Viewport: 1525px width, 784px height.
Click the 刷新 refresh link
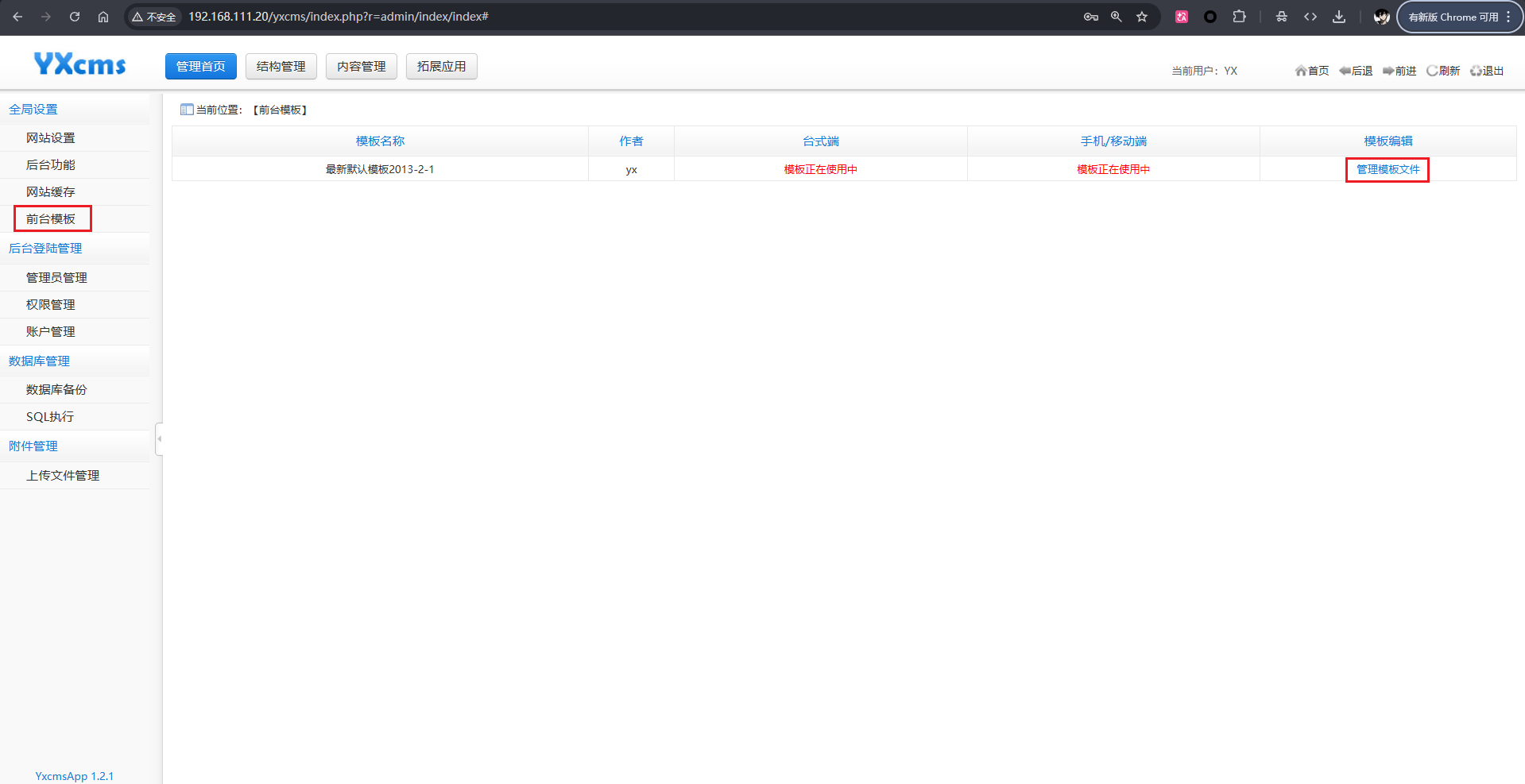1443,71
